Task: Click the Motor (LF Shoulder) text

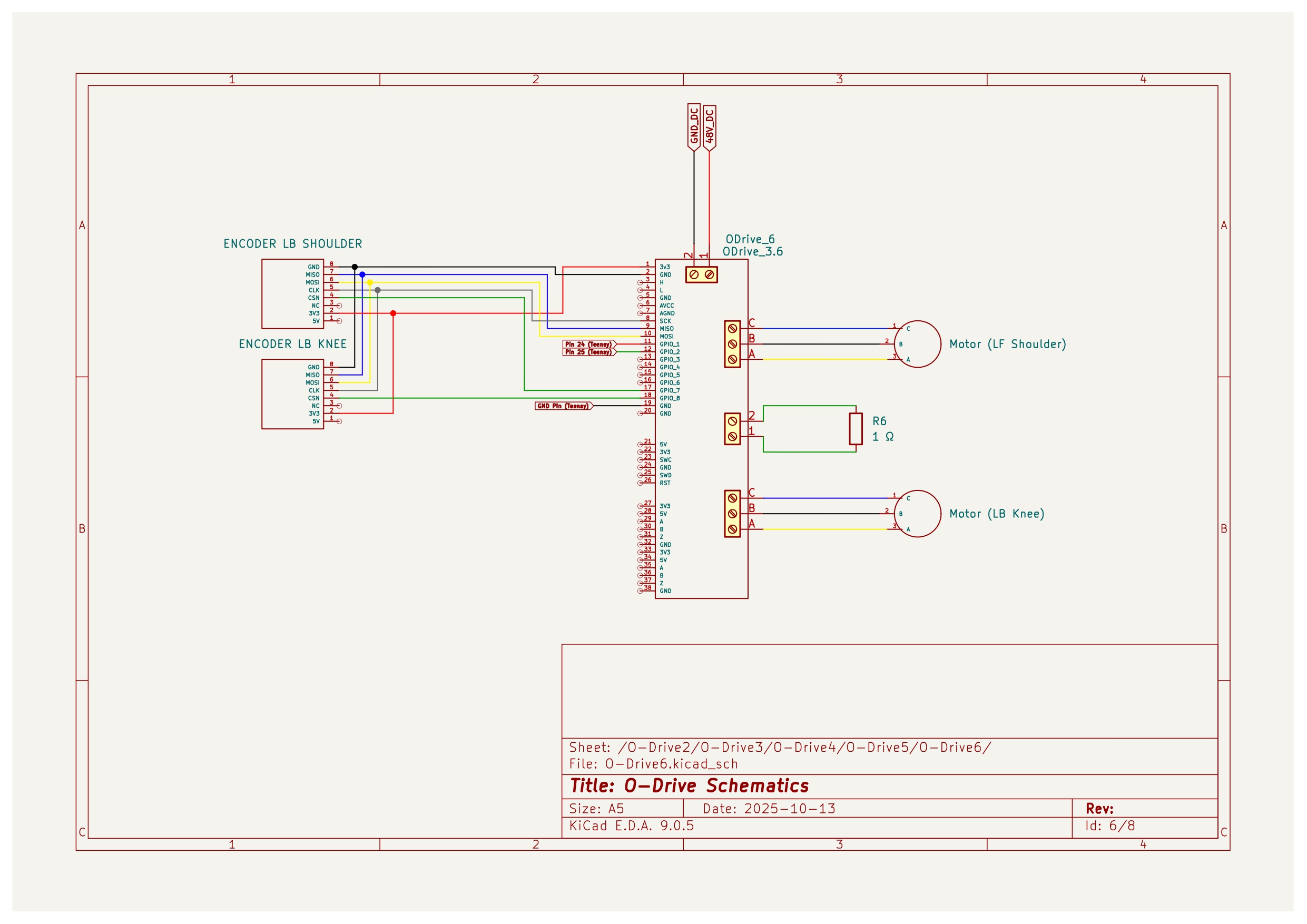Action: coord(1008,344)
